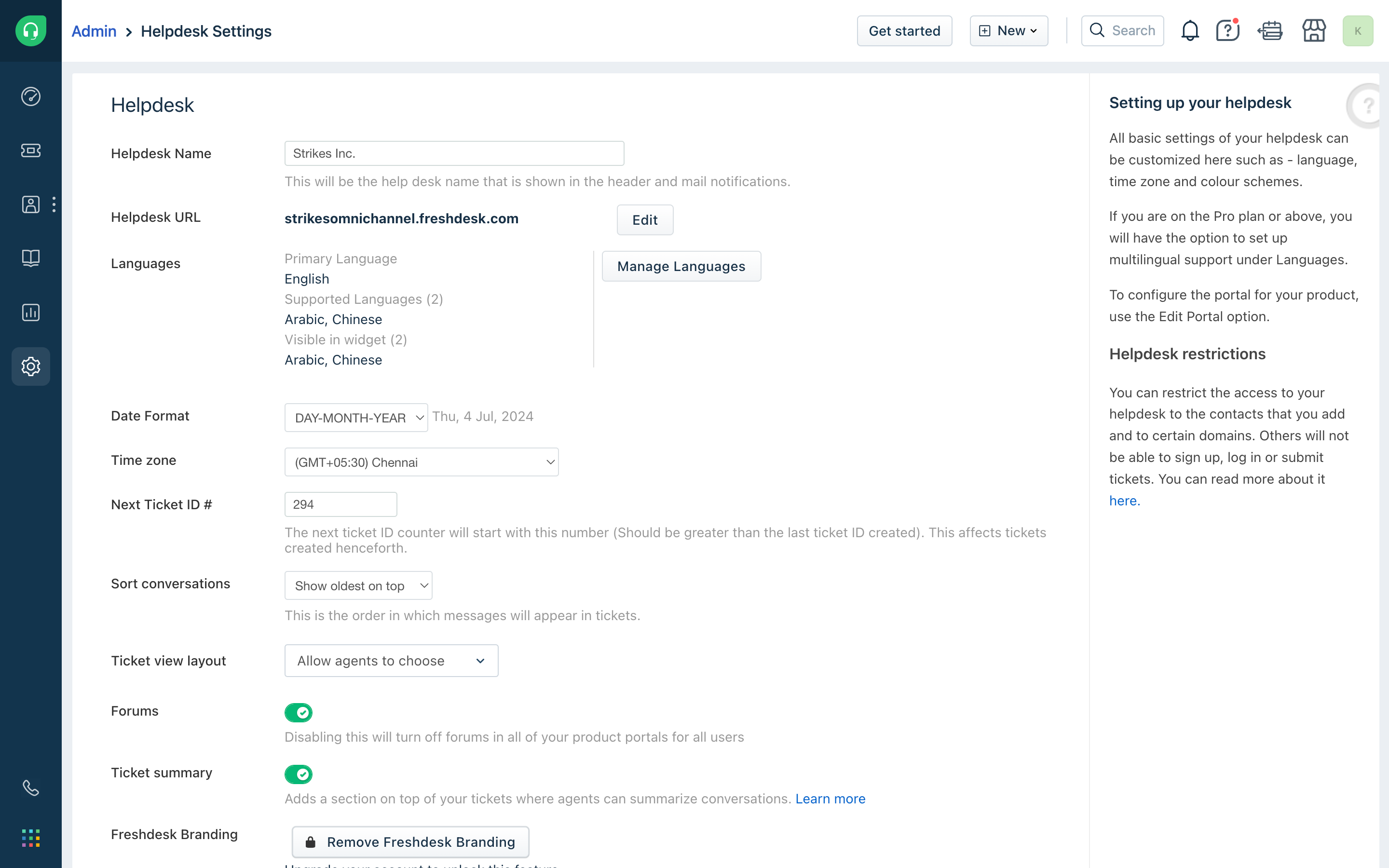Go to Admin breadcrumb link

click(94, 31)
